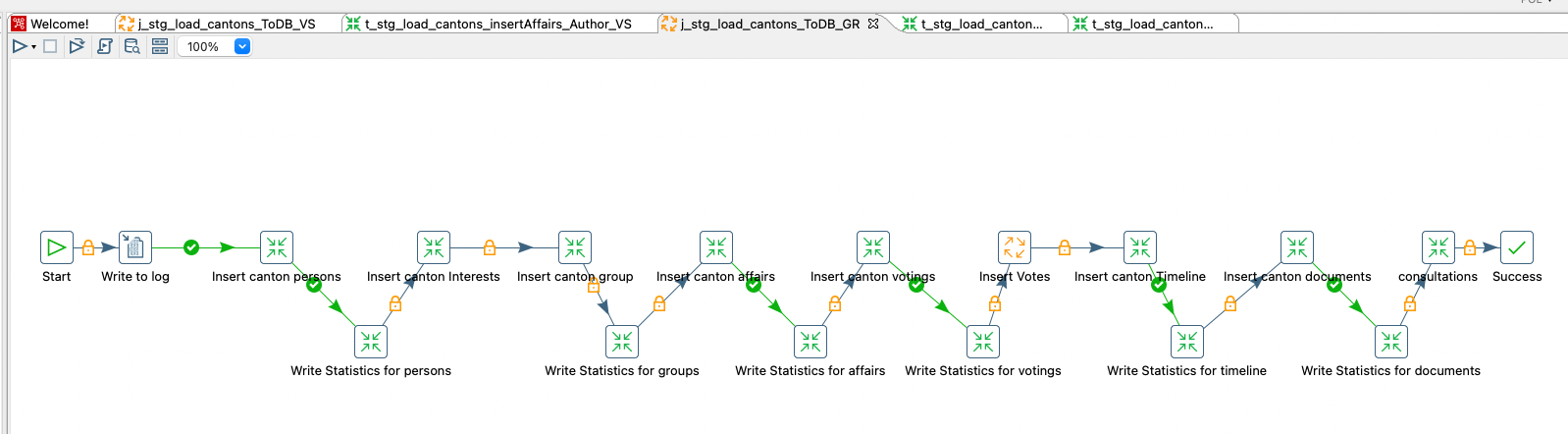Select the Write Statistics for timeline entry
Viewport: 1568px width, 434px height.
point(1187,342)
